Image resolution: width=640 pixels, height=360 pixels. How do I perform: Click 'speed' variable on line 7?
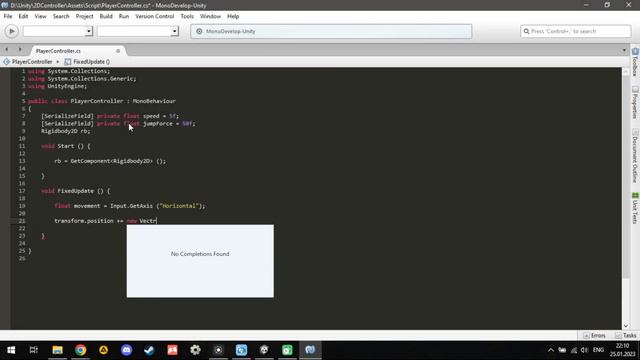coord(151,116)
